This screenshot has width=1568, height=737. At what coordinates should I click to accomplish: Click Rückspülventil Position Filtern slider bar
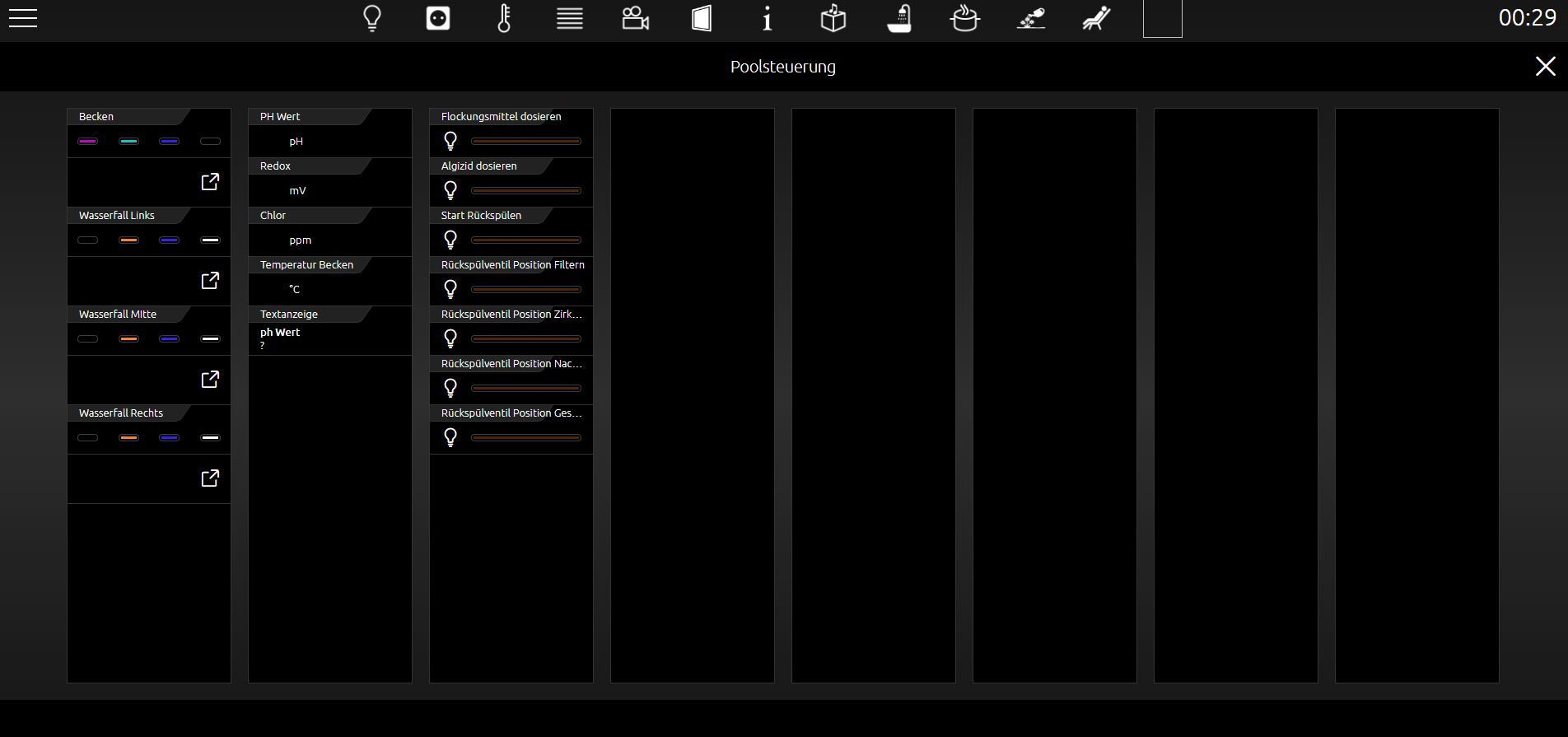[x=526, y=290]
